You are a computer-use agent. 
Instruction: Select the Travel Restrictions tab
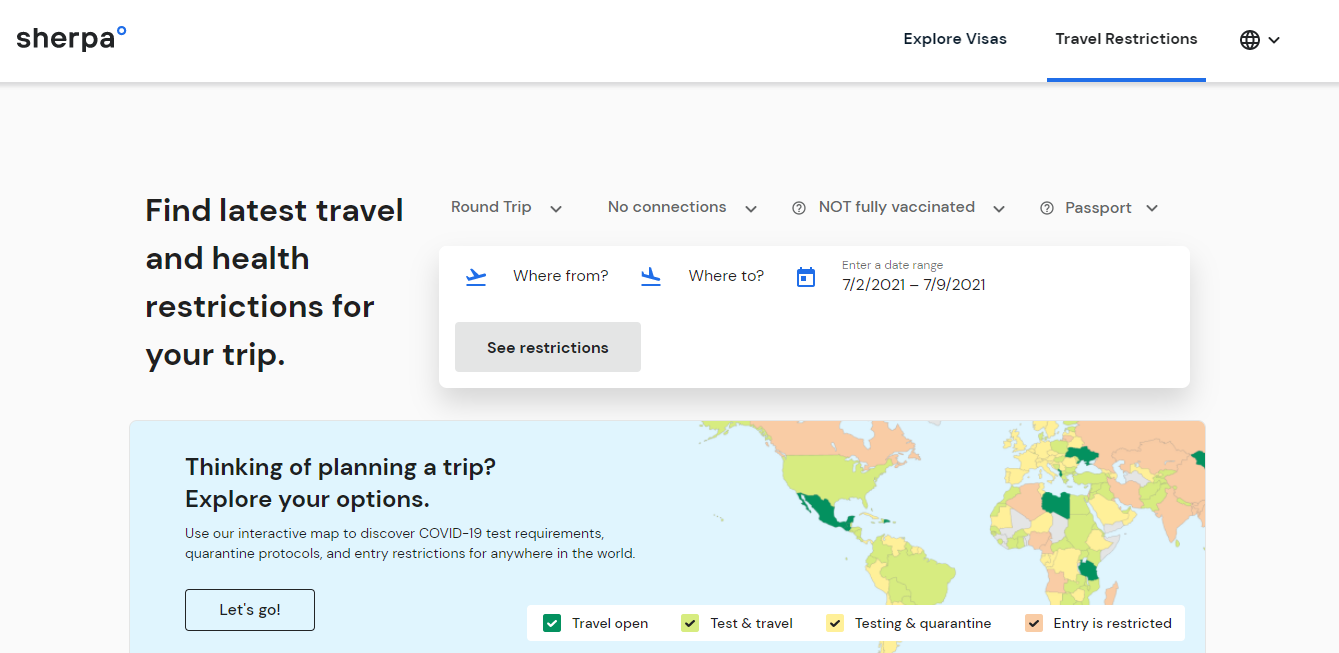pos(1126,39)
